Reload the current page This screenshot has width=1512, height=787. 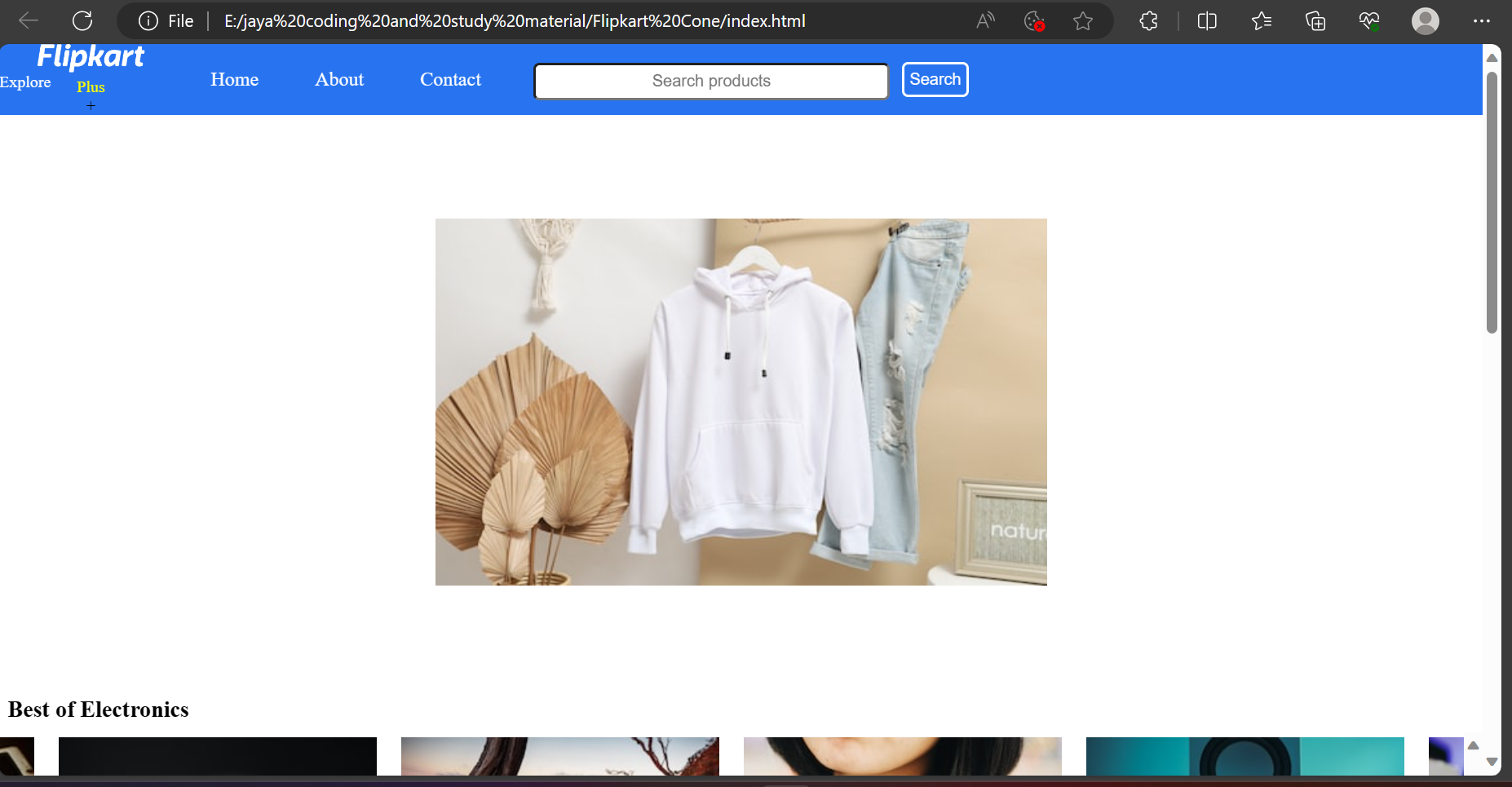(x=82, y=20)
